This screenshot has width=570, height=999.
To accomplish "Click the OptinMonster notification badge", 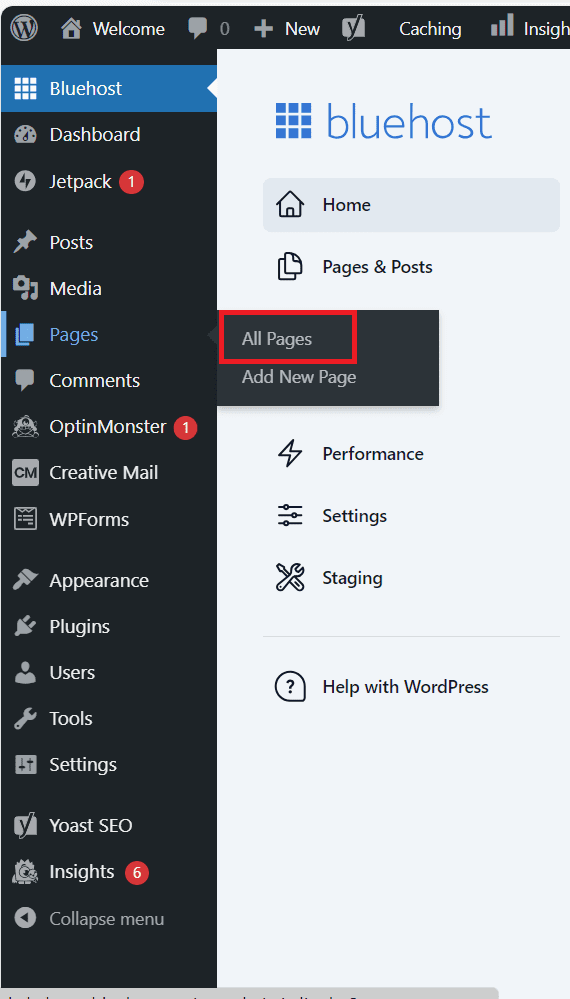I will [x=185, y=428].
